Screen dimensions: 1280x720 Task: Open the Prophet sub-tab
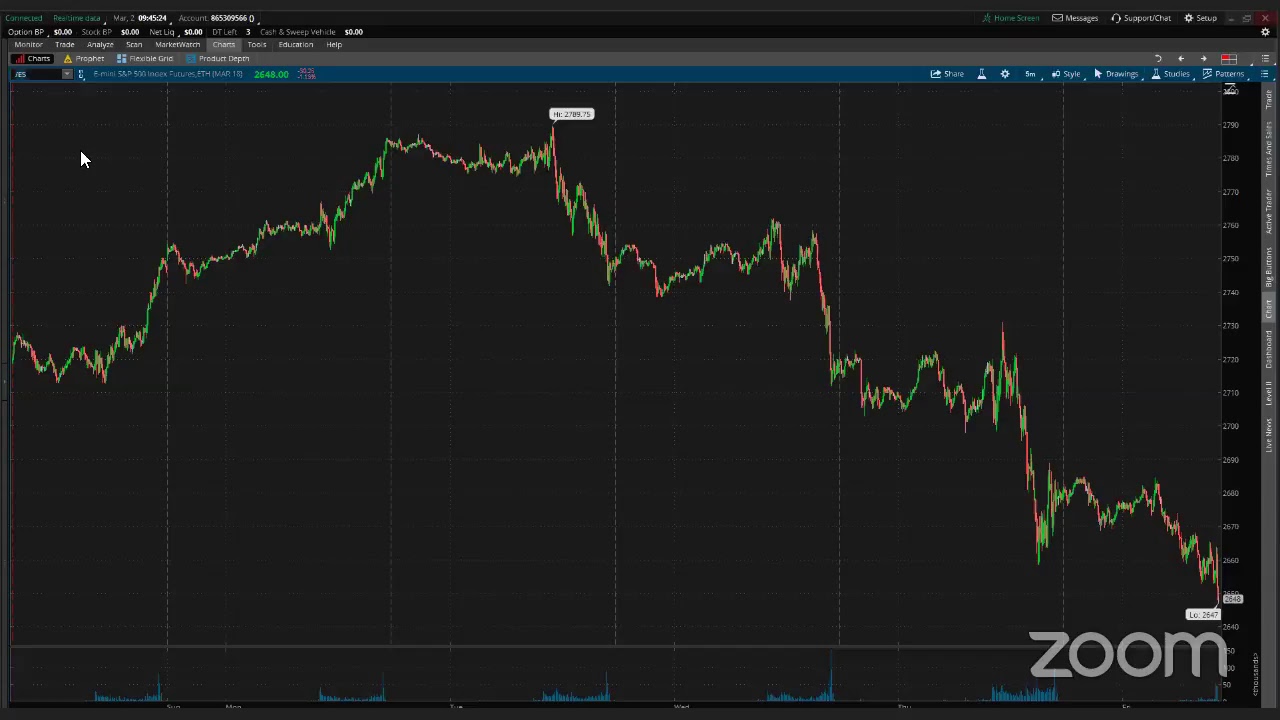point(84,58)
